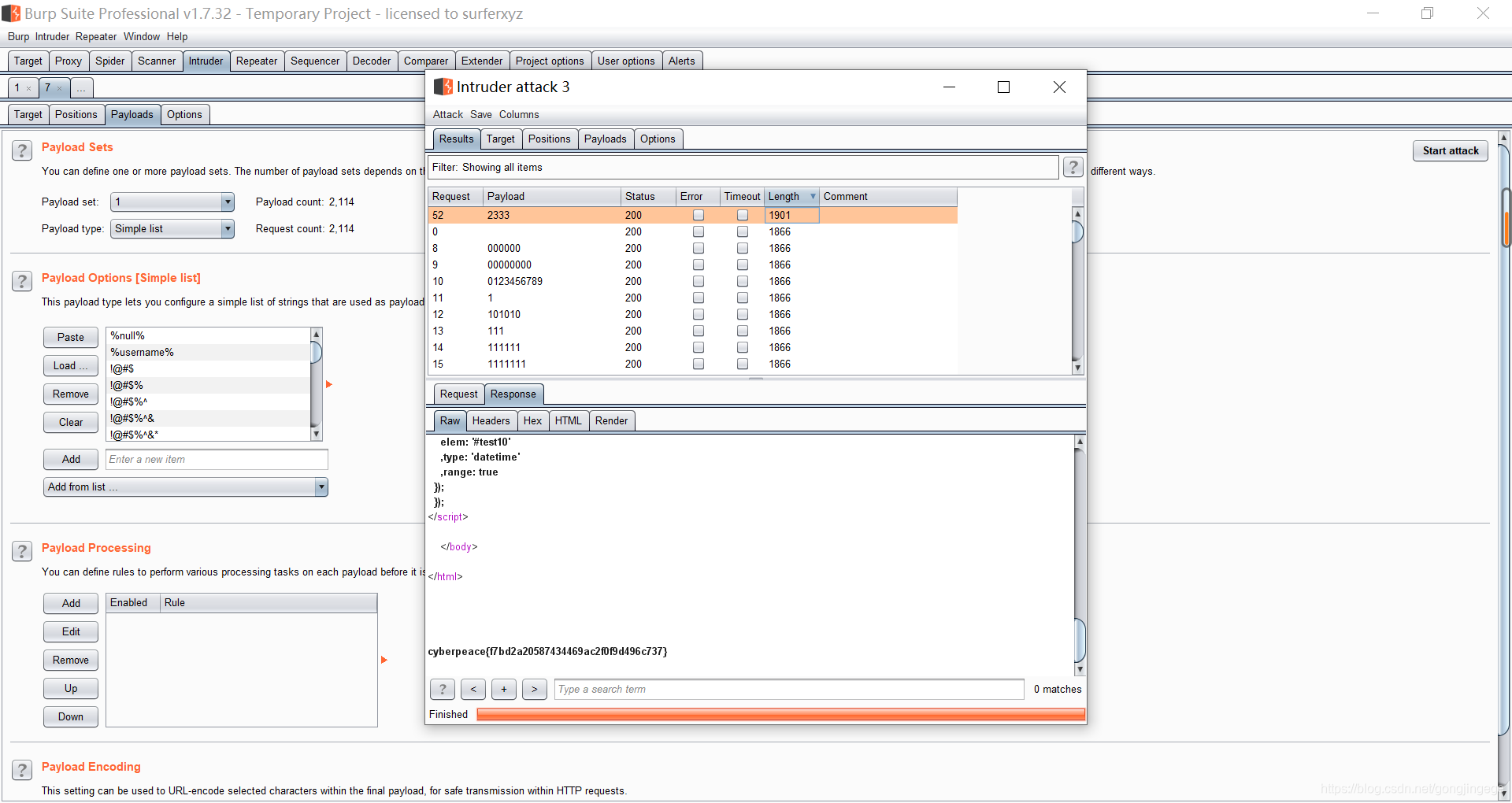Switch to Response Headers tab

(491, 421)
